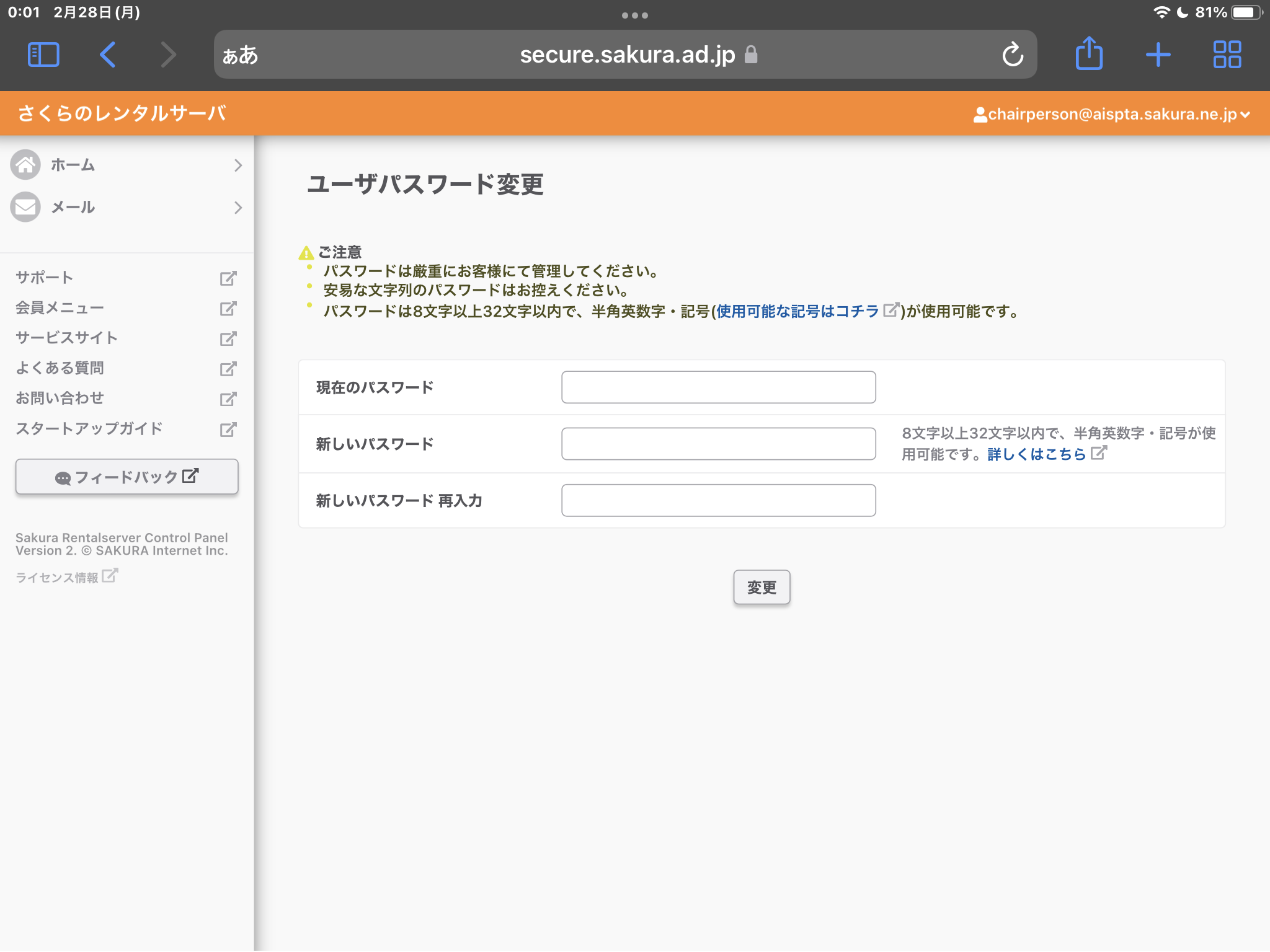Click external-link icon next to ライセンス情報
The width and height of the screenshot is (1270, 952).
coord(110,576)
